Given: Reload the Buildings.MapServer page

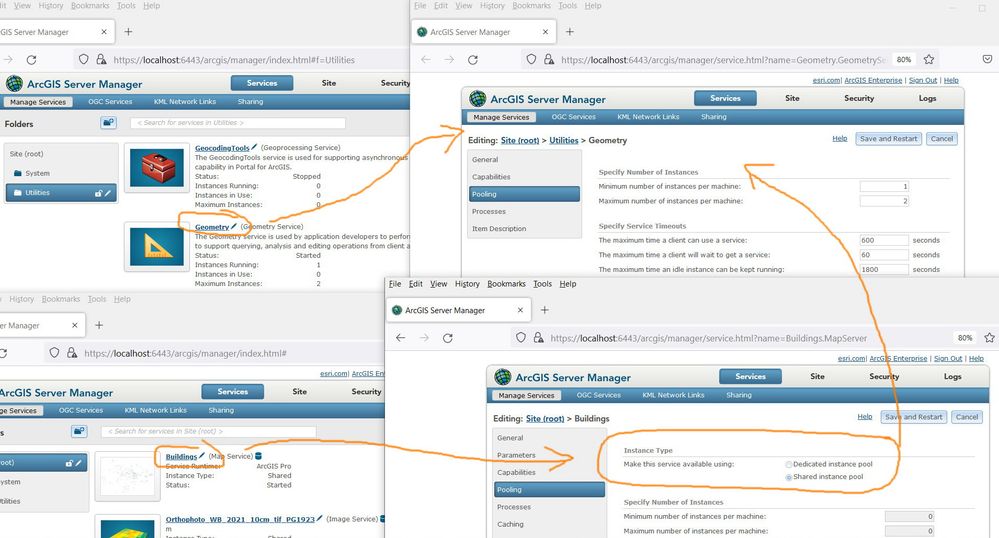Looking at the screenshot, I should click(x=448, y=338).
